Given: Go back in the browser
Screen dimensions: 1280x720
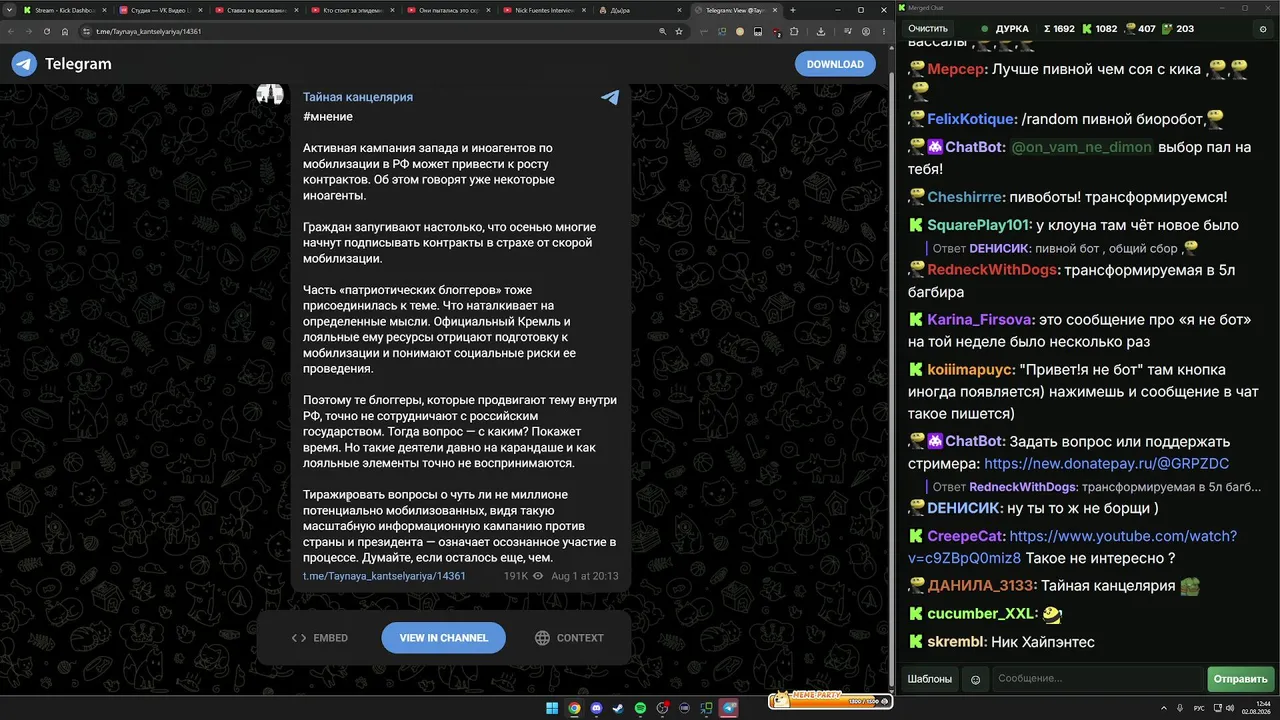Looking at the screenshot, I should [12, 31].
